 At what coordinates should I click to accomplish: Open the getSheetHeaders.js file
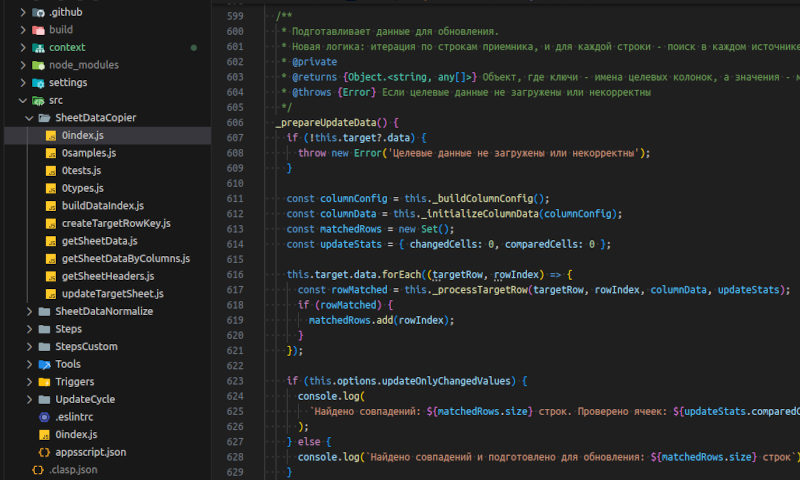pos(108,276)
